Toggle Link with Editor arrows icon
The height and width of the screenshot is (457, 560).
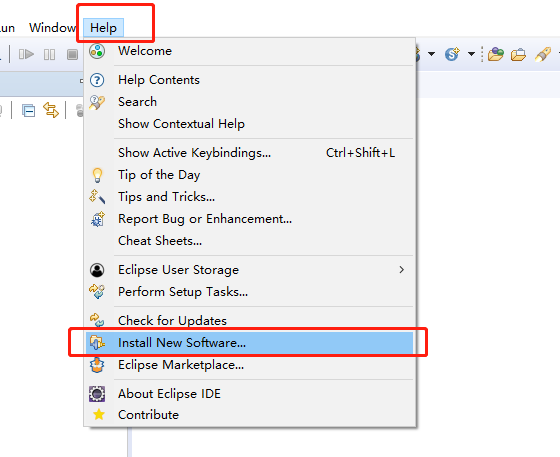[51, 110]
